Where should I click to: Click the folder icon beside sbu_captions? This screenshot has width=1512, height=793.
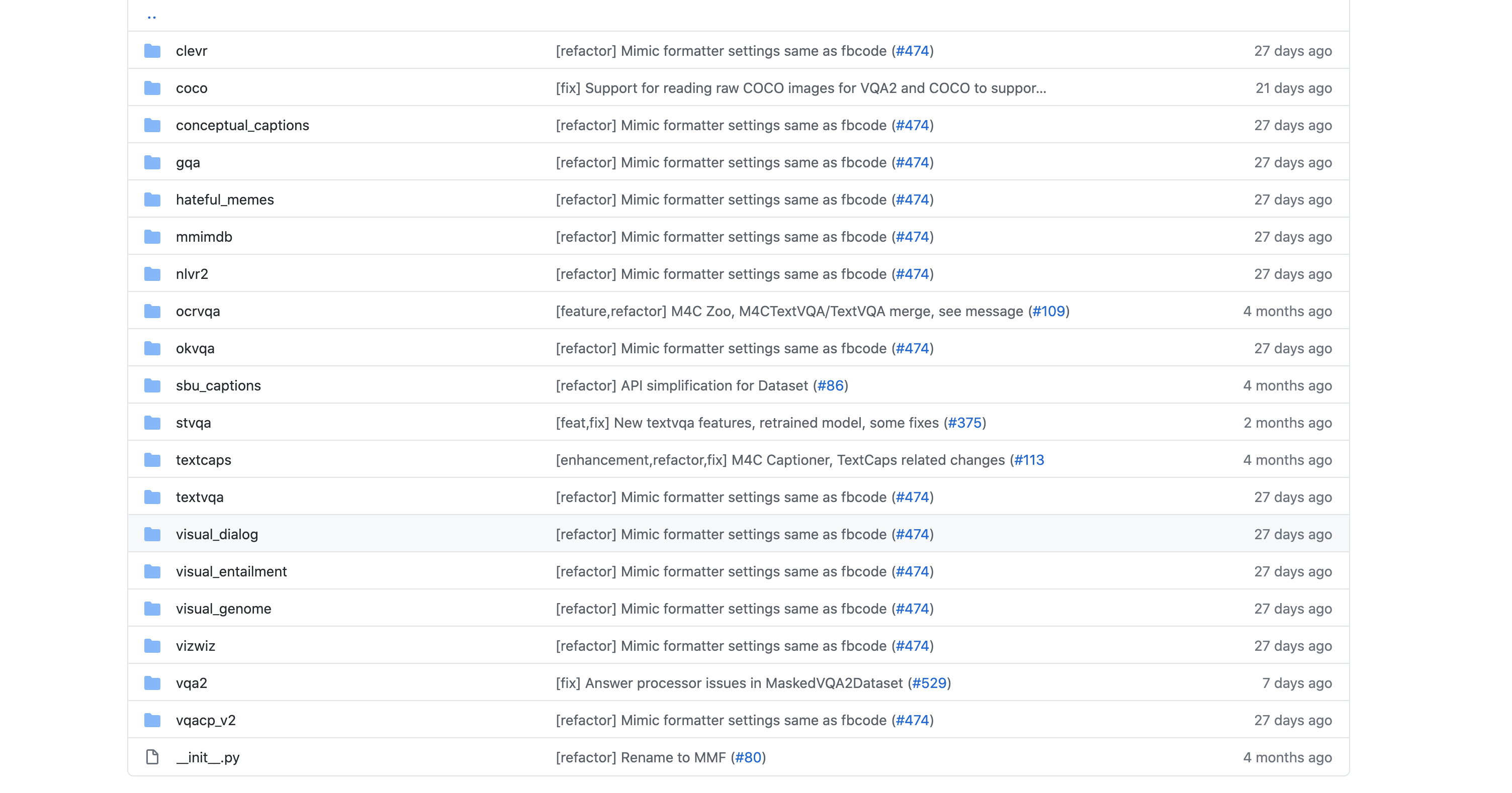coord(152,385)
